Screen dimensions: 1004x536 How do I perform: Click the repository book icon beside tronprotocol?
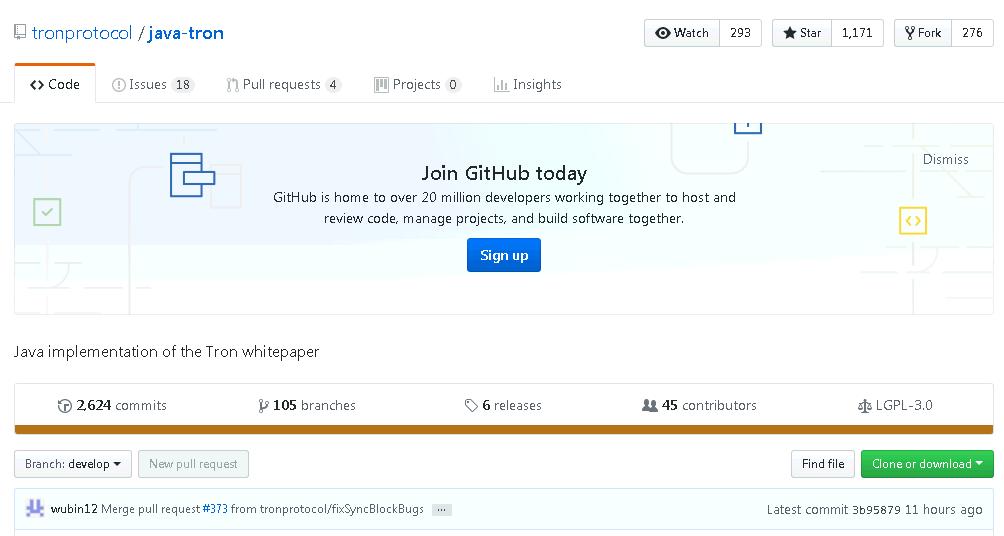click(x=20, y=32)
